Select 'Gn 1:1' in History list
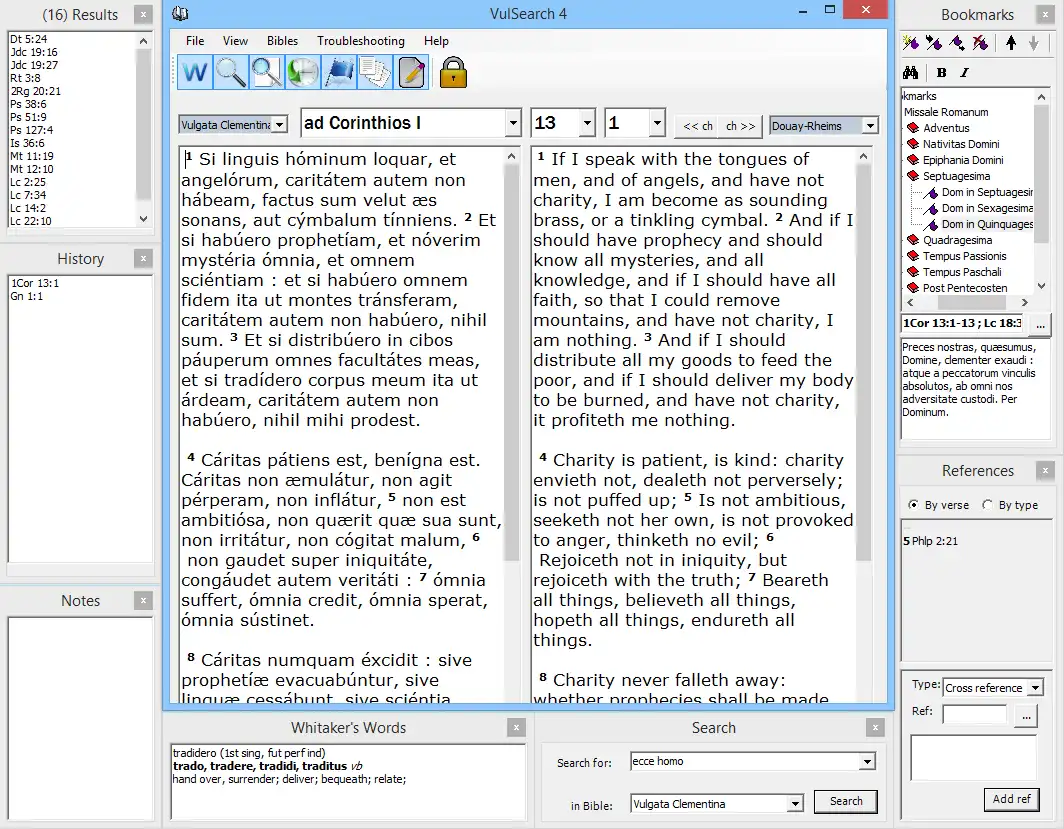Viewport: 1064px width, 829px height. [26, 296]
